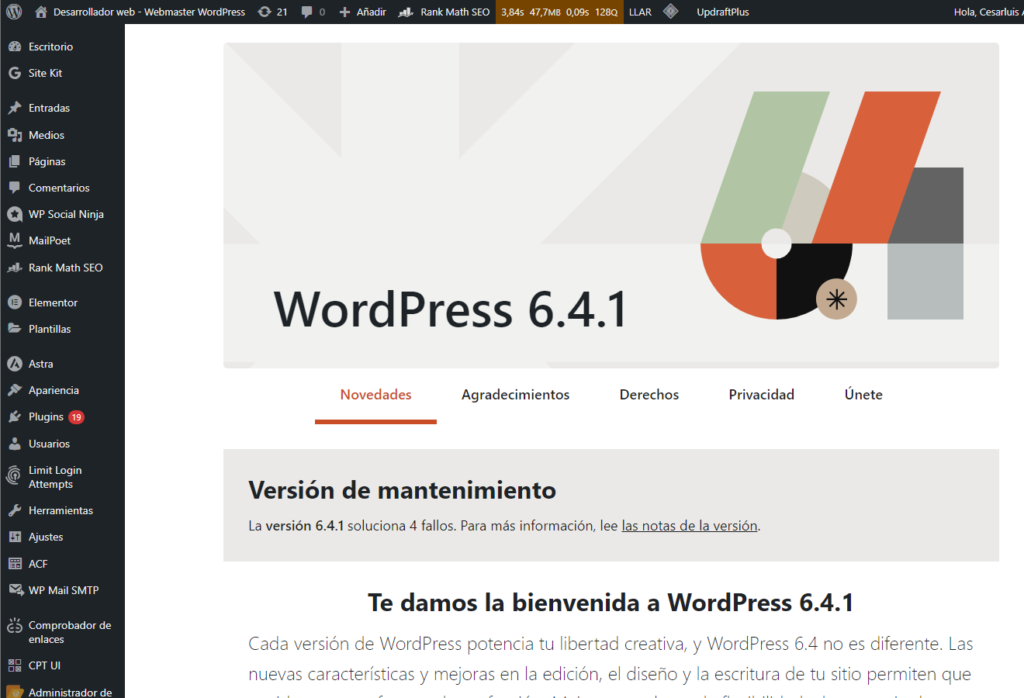Viewport: 1024px width, 698px height.
Task: Click the Medios media icon
Action: click(14, 135)
